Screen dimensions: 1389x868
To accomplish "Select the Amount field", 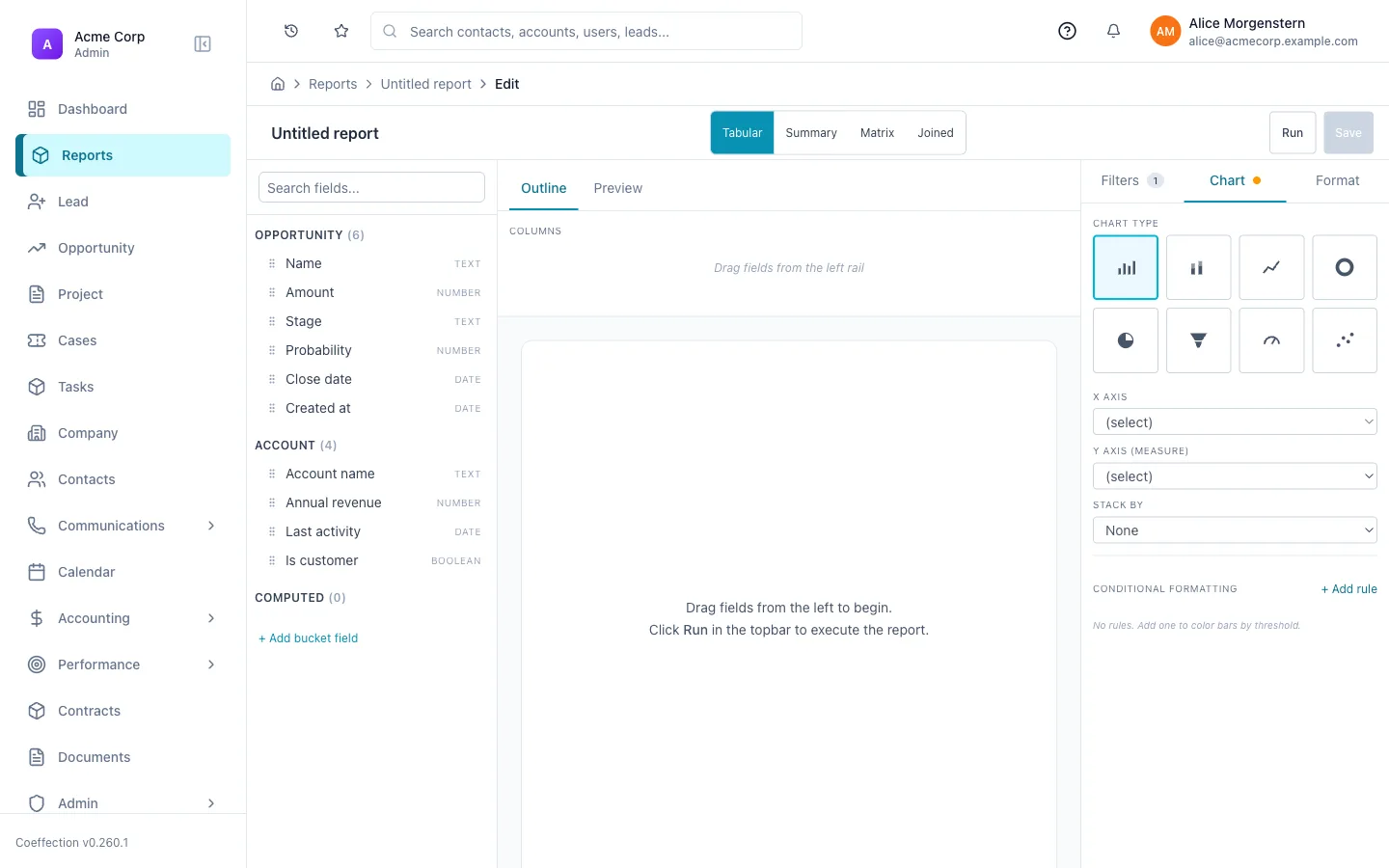I will (x=372, y=292).
